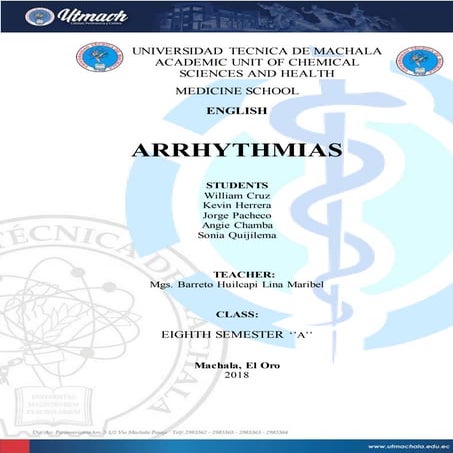Click the Utmach wordmark in the banner

tap(92, 16)
